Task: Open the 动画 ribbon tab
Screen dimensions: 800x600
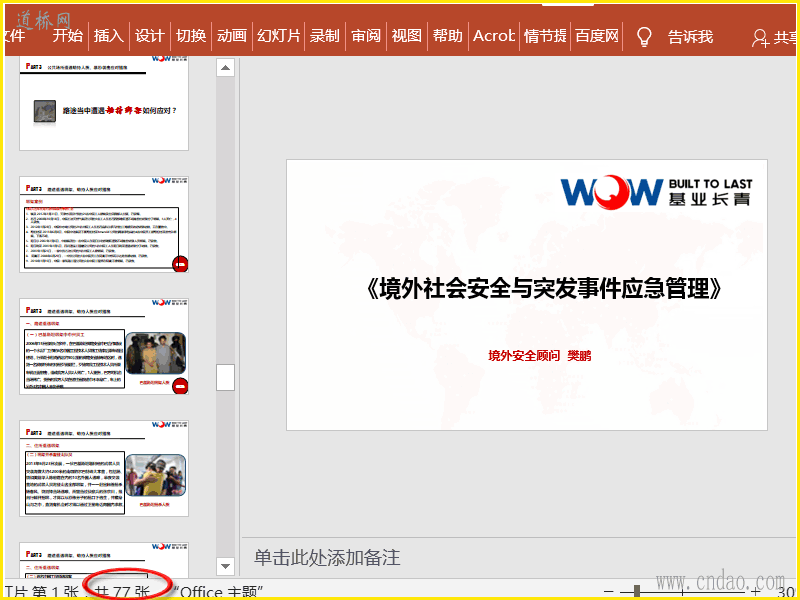Action: tap(232, 36)
